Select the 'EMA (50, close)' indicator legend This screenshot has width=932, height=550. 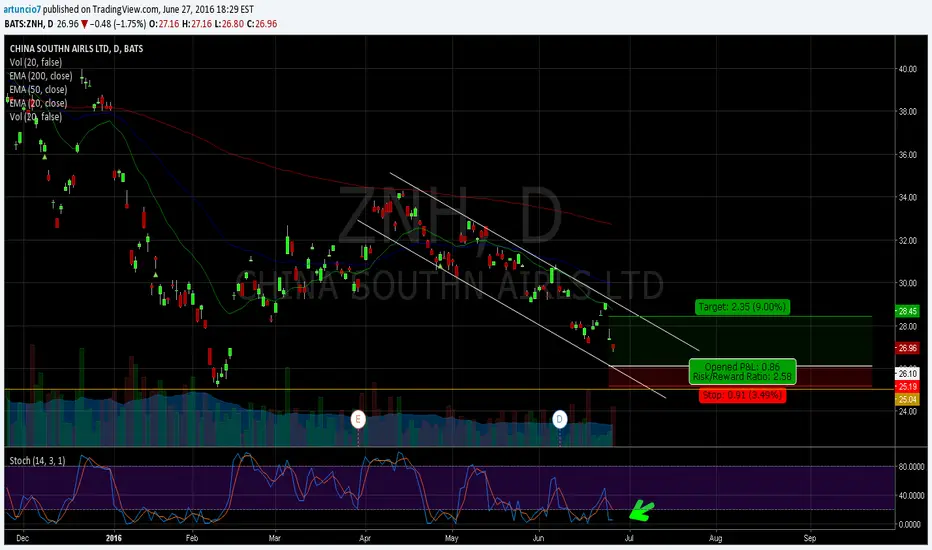click(x=39, y=89)
